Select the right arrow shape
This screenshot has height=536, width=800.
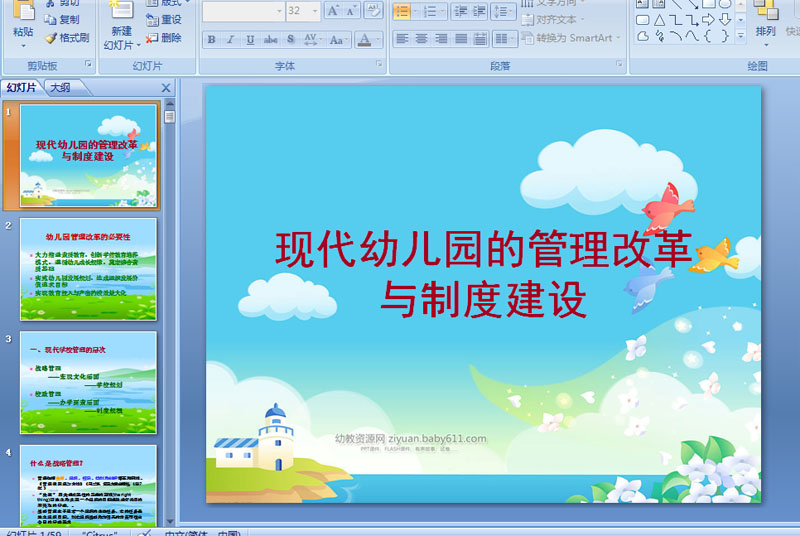[708, 20]
